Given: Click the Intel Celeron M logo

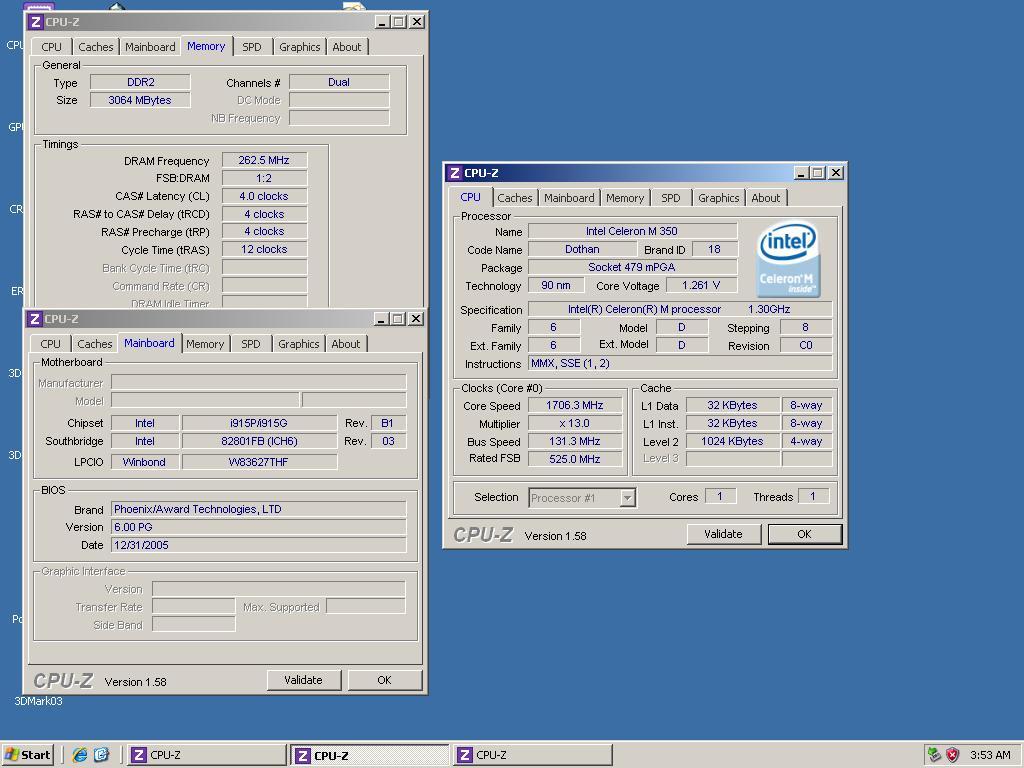Looking at the screenshot, I should [788, 259].
